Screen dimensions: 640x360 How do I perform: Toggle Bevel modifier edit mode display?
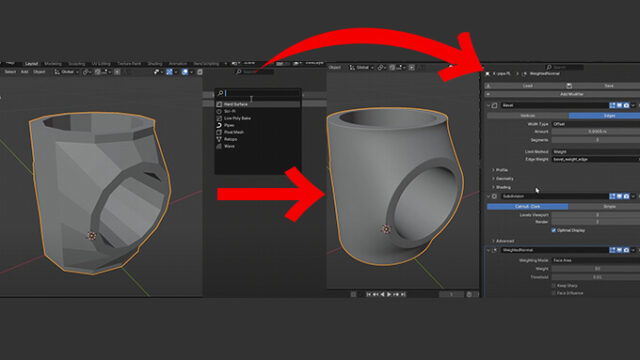(612, 105)
